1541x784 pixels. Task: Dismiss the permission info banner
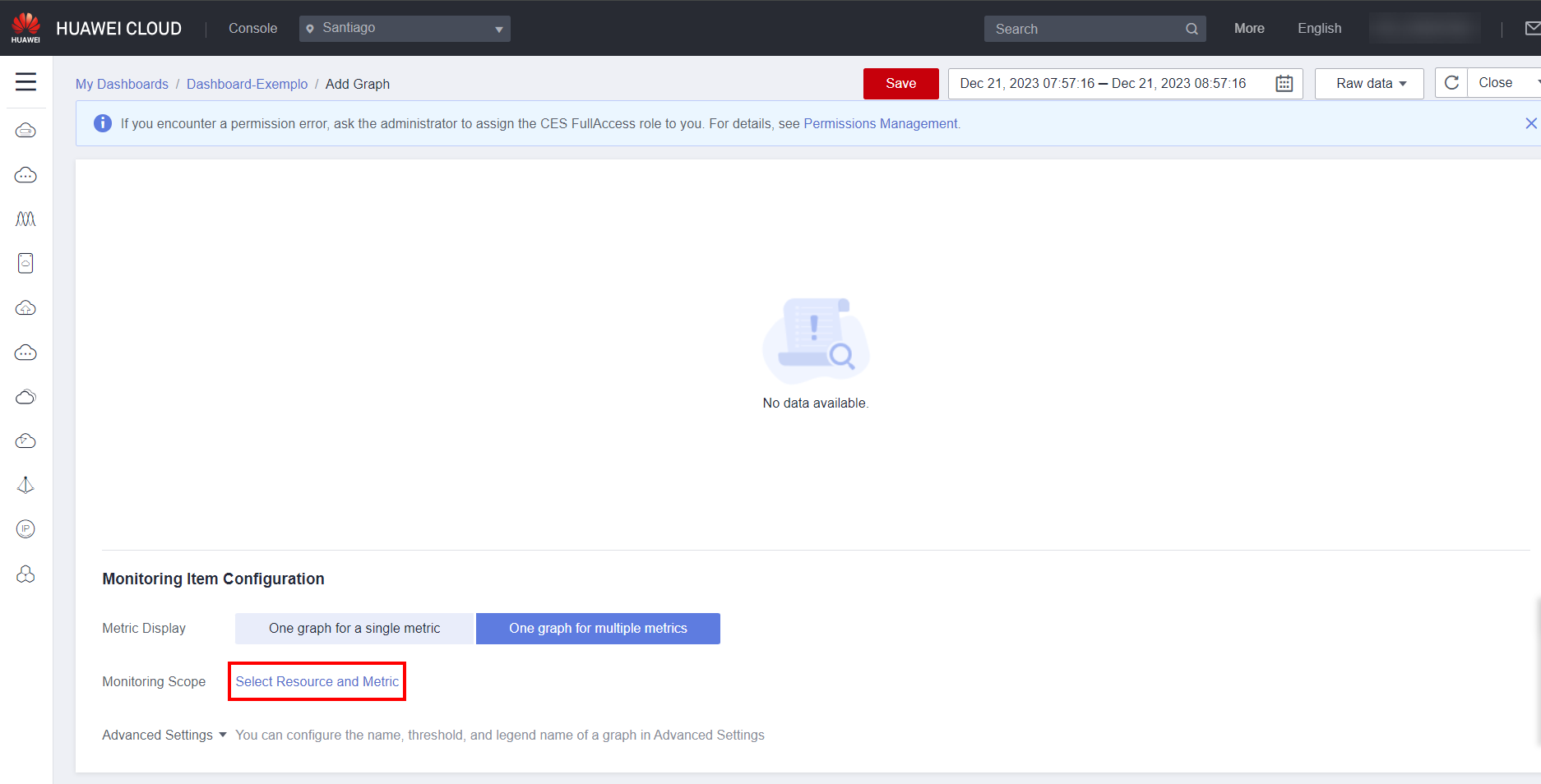point(1530,123)
